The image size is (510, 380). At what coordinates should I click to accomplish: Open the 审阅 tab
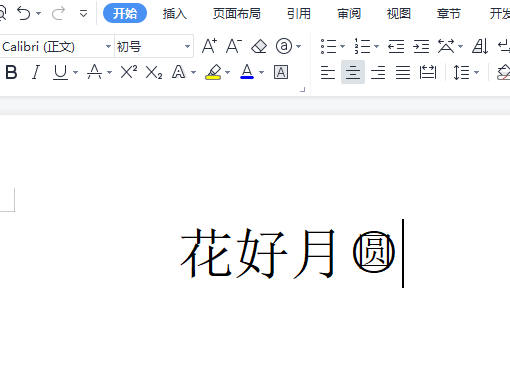tap(349, 14)
